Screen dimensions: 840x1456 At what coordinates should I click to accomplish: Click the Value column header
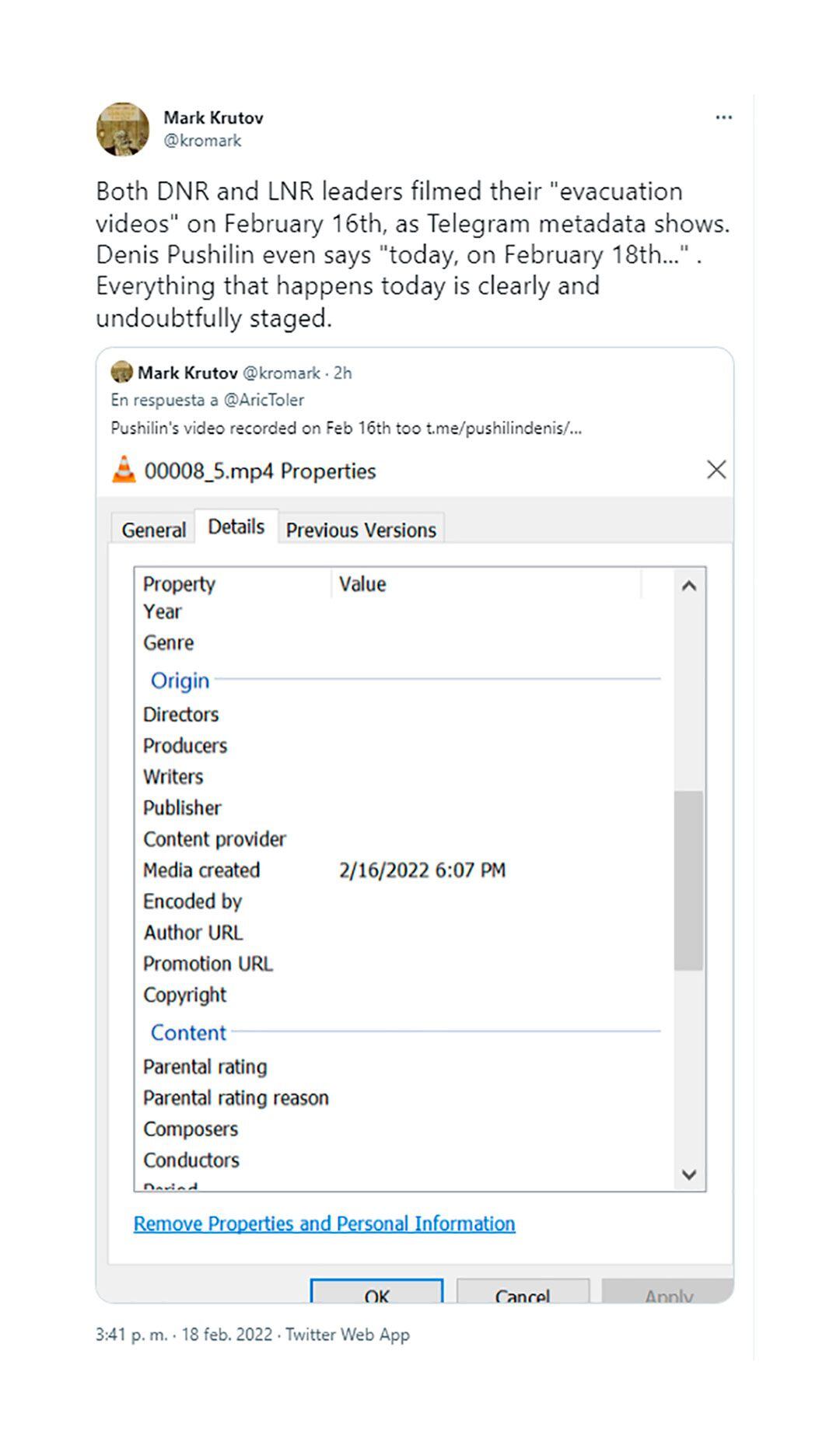click(x=362, y=584)
